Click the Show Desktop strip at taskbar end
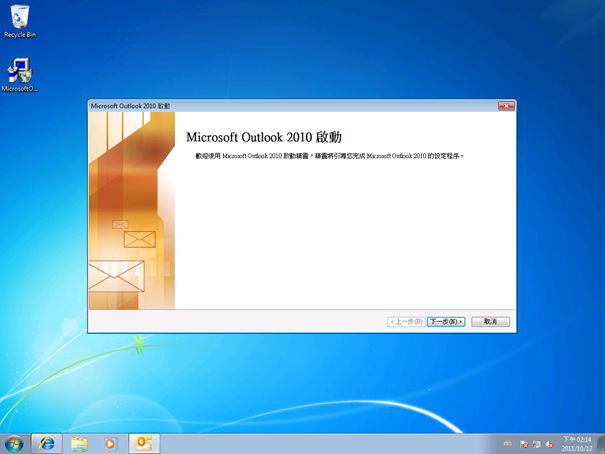Viewport: 605px width, 454px height. click(x=601, y=444)
